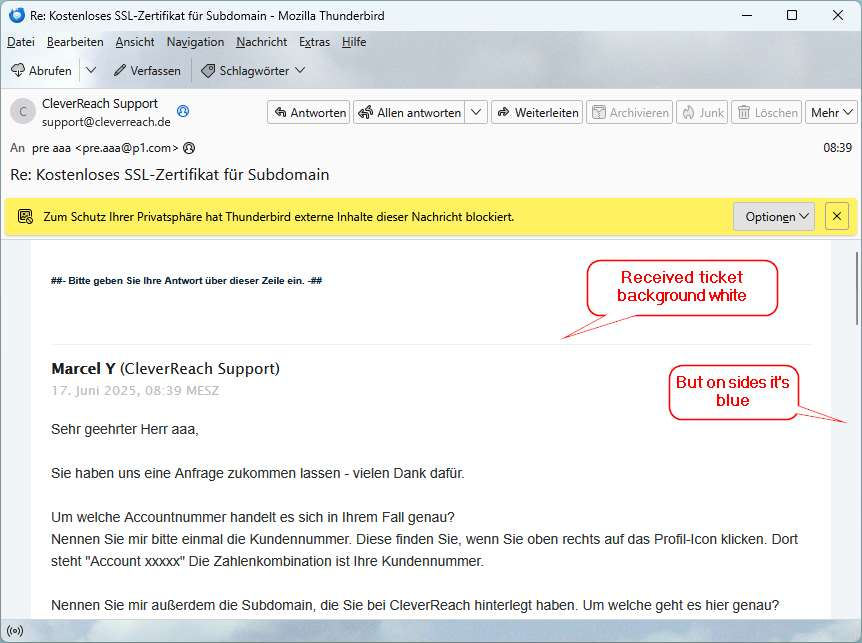Click the blocked-content icon in yellow bar
Screen dimensions: 862x643
tap(25, 217)
